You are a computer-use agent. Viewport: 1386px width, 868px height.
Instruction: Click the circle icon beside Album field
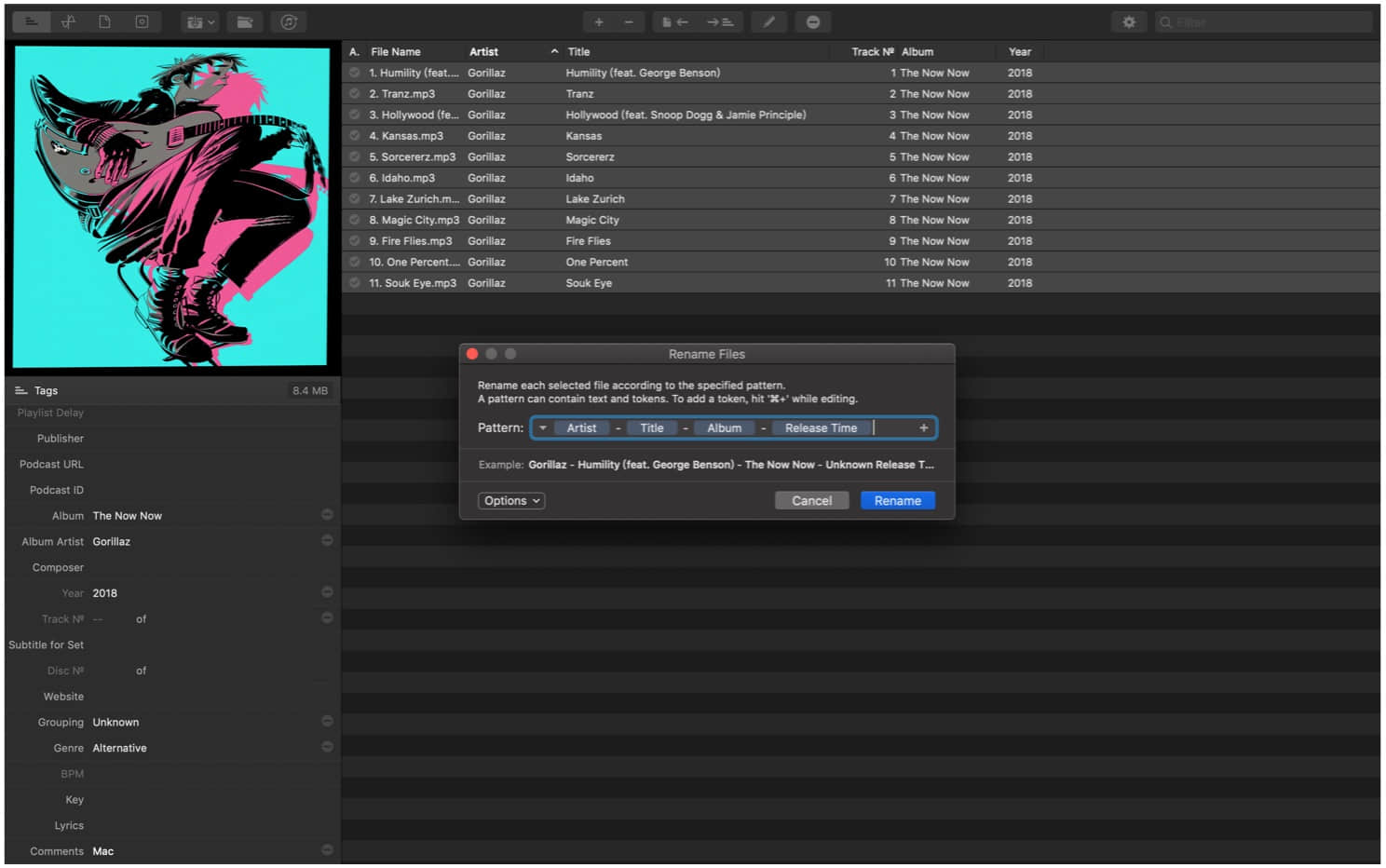327,514
